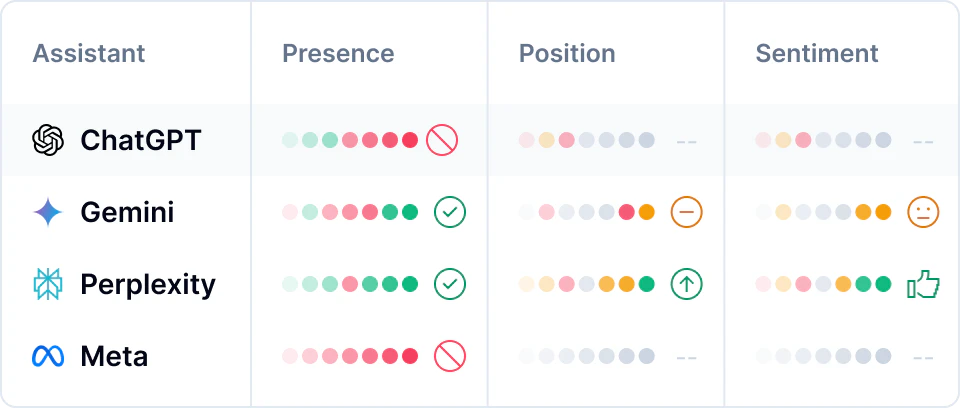The height and width of the screenshot is (408, 960).
Task: Click Meta's red not-present icon
Action: pyautogui.click(x=450, y=356)
